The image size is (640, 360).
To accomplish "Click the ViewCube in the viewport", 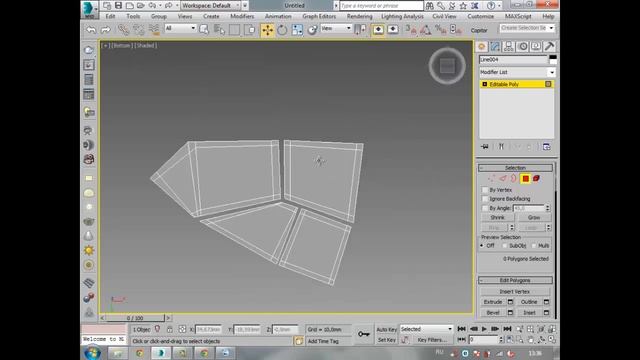I will (x=447, y=66).
